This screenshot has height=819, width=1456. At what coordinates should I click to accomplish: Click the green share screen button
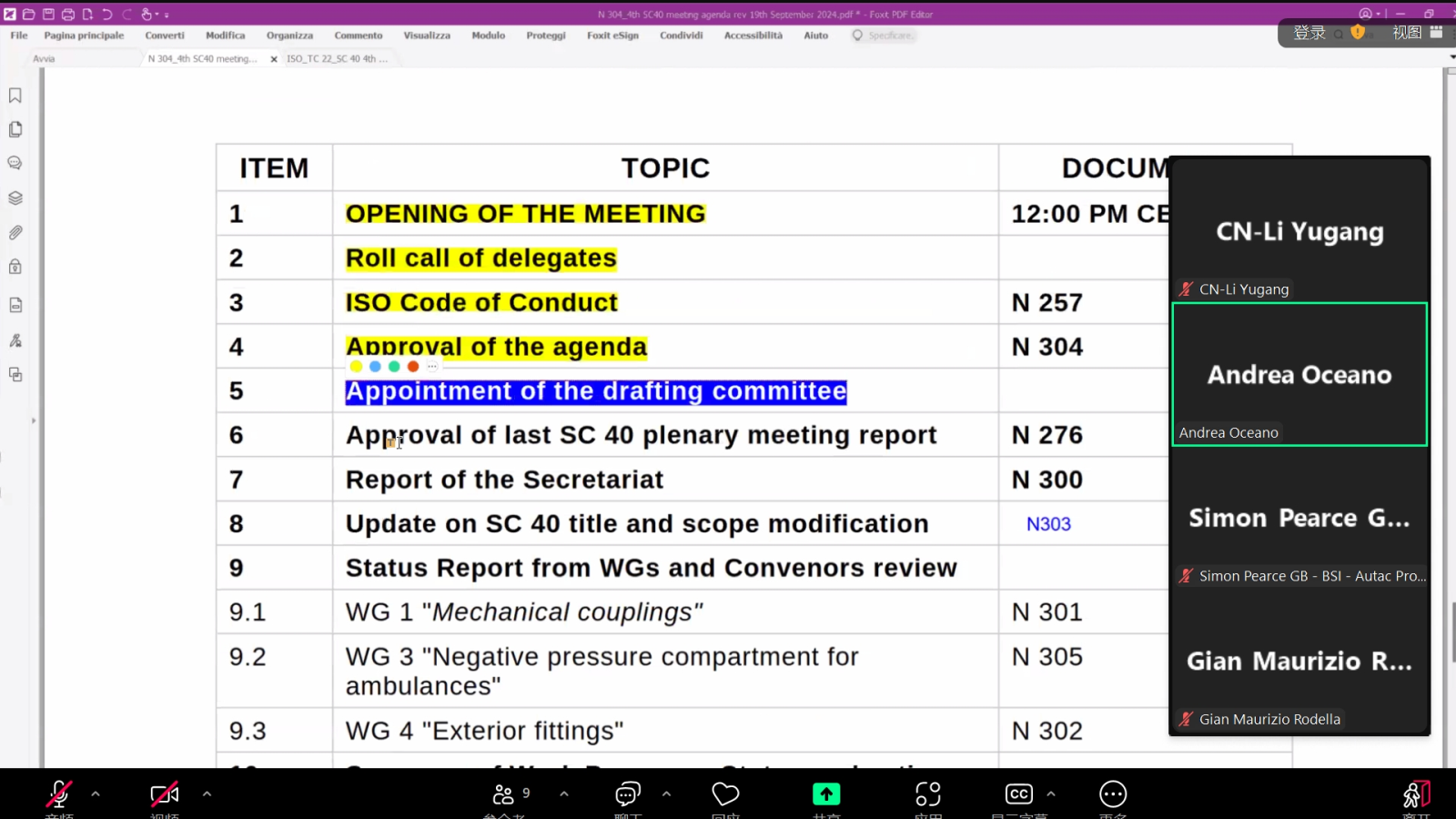click(x=826, y=794)
